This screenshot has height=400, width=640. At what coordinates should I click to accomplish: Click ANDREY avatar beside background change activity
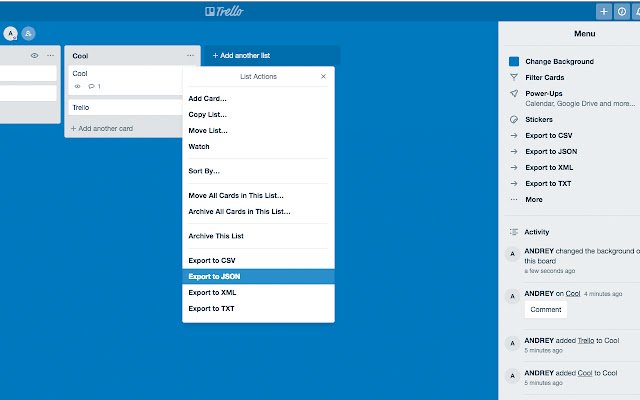pyautogui.click(x=513, y=254)
